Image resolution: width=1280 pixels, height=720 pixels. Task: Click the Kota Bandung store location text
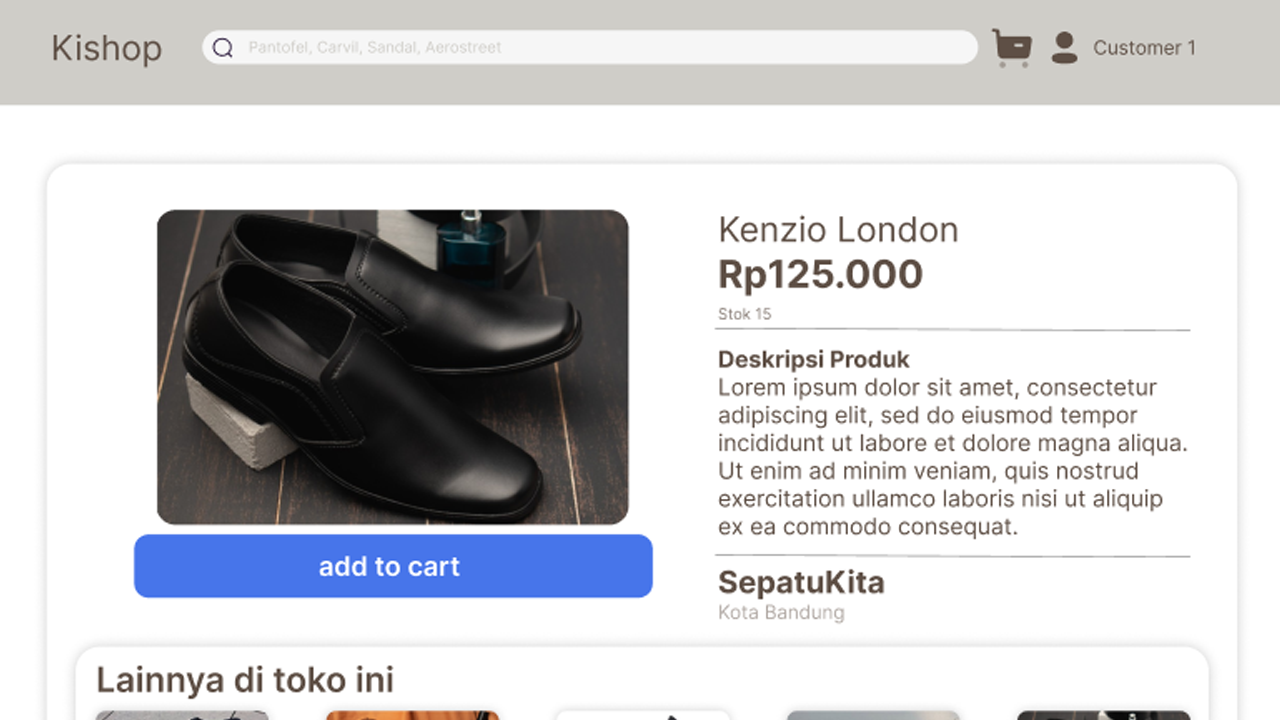(x=780, y=613)
